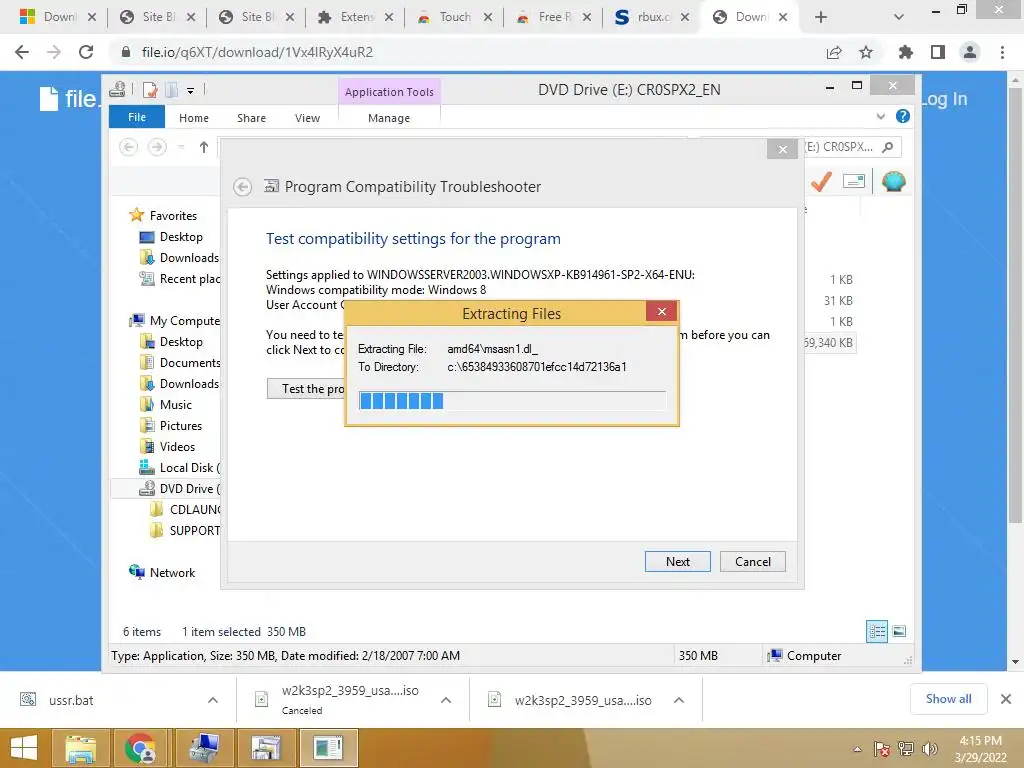Select Pictures in the navigation pane
Screen dimensions: 1024x768
click(181, 426)
